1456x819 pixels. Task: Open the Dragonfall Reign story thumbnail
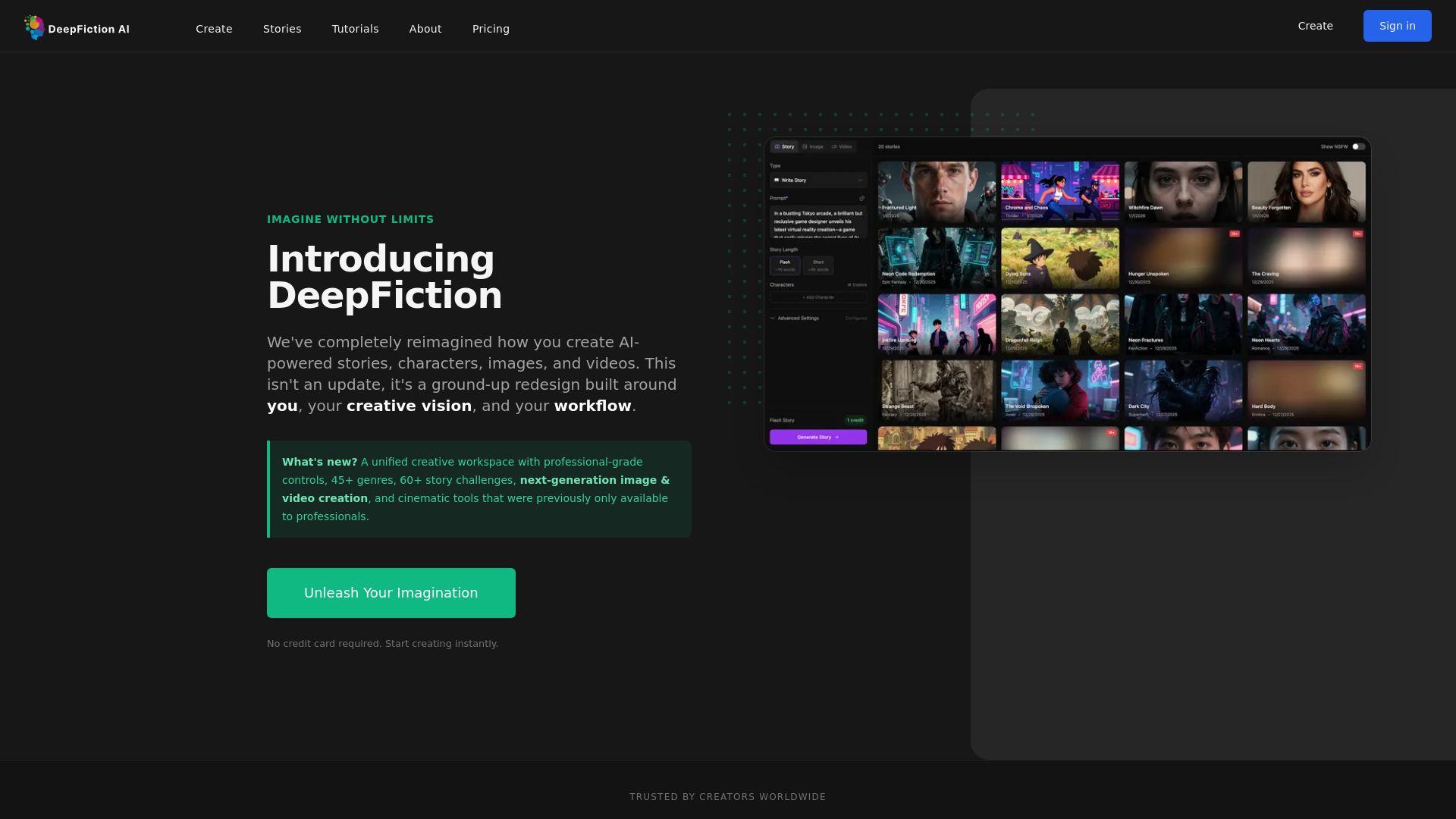pyautogui.click(x=1060, y=325)
